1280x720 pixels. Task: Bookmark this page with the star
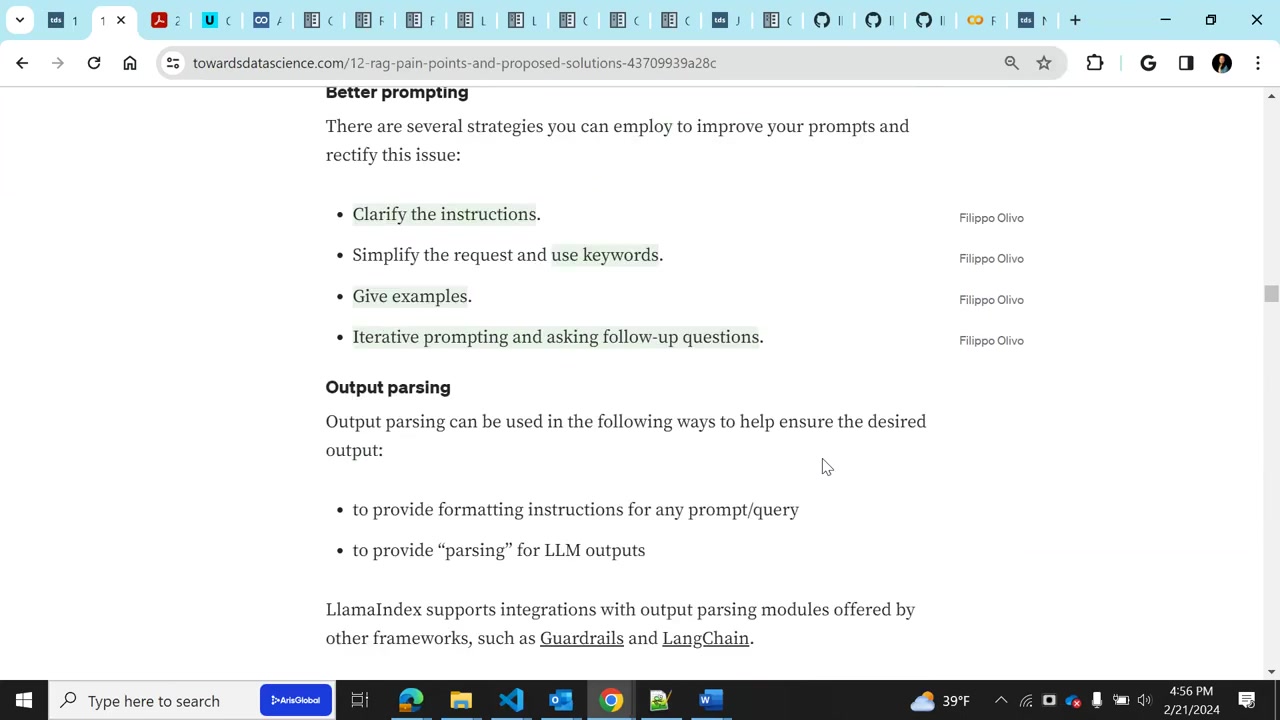(x=1044, y=63)
